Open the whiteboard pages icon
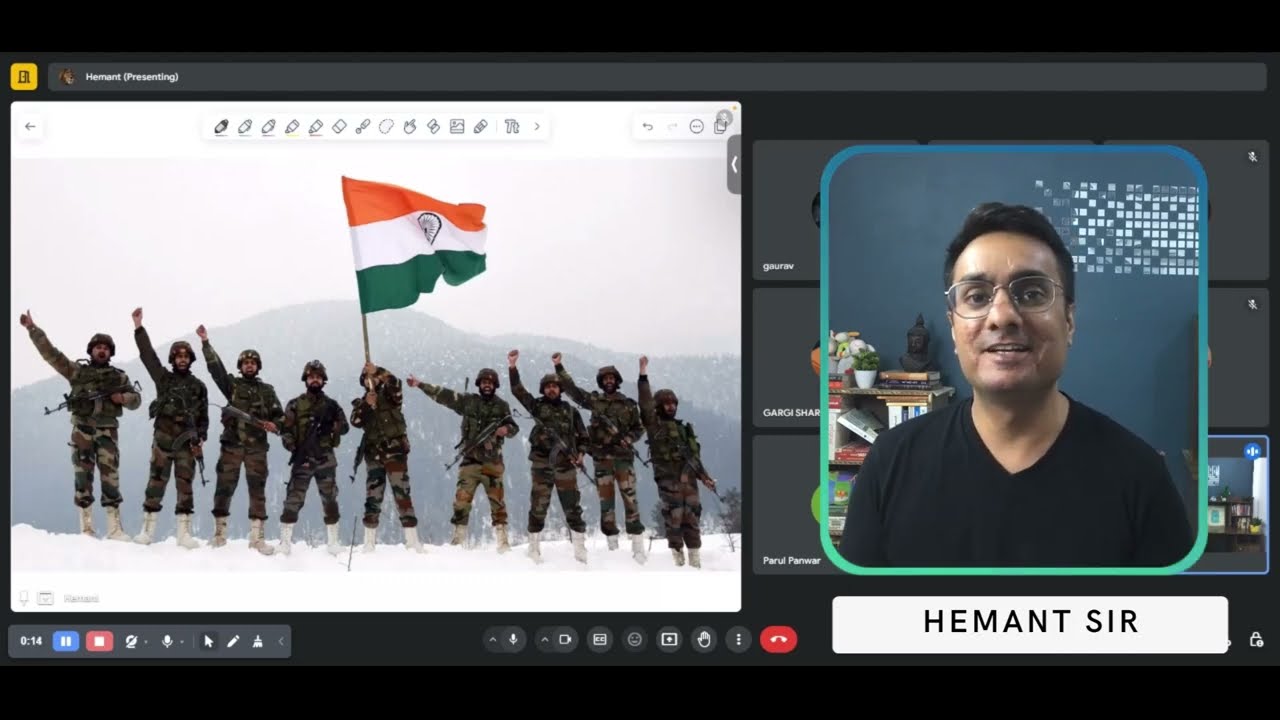 [x=721, y=126]
